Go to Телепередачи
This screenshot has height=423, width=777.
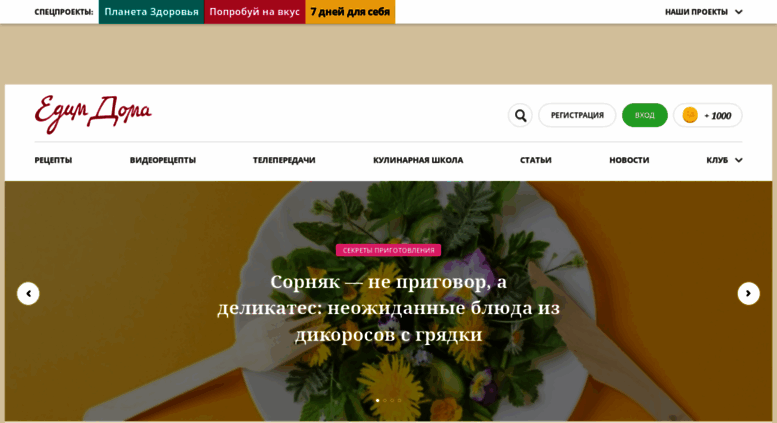point(284,160)
